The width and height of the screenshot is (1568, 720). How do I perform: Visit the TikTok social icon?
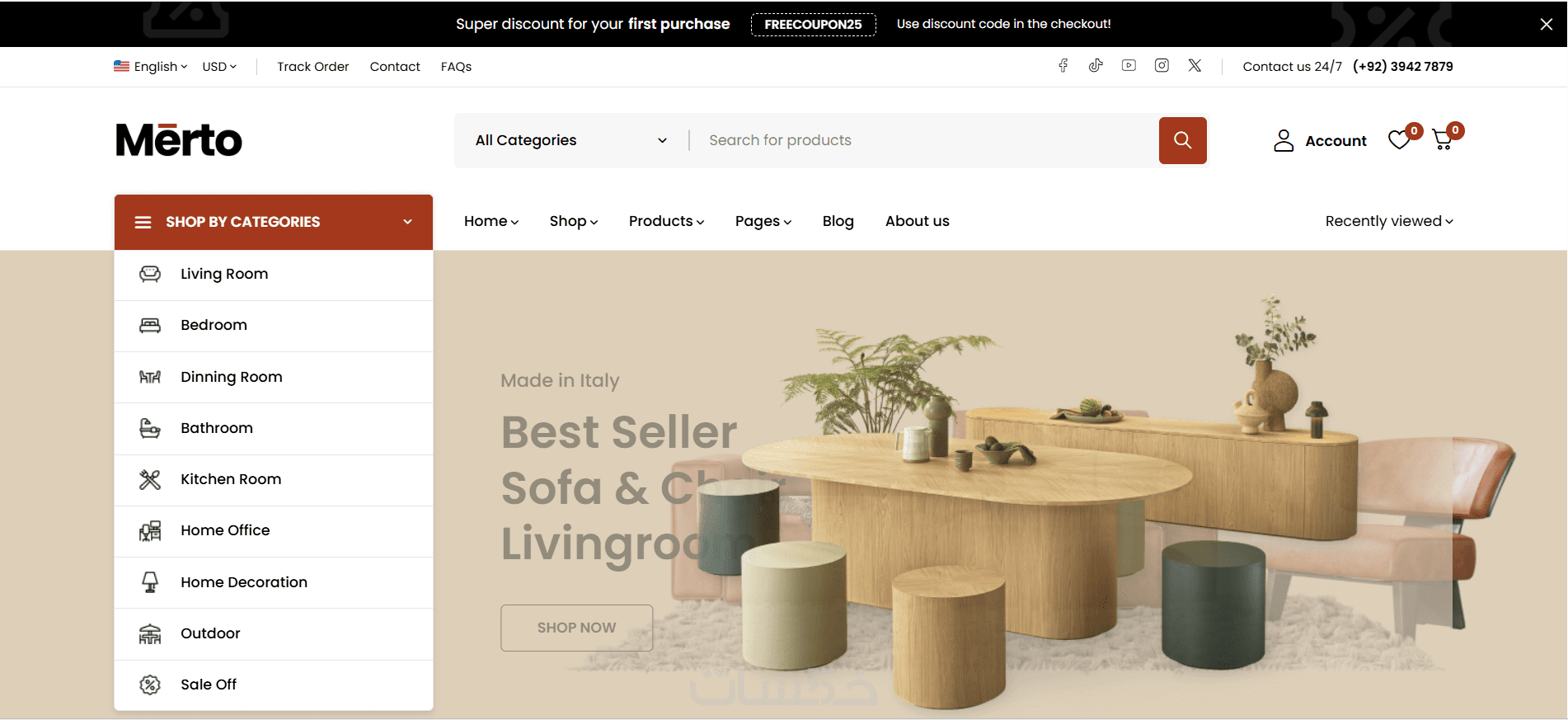coord(1096,66)
